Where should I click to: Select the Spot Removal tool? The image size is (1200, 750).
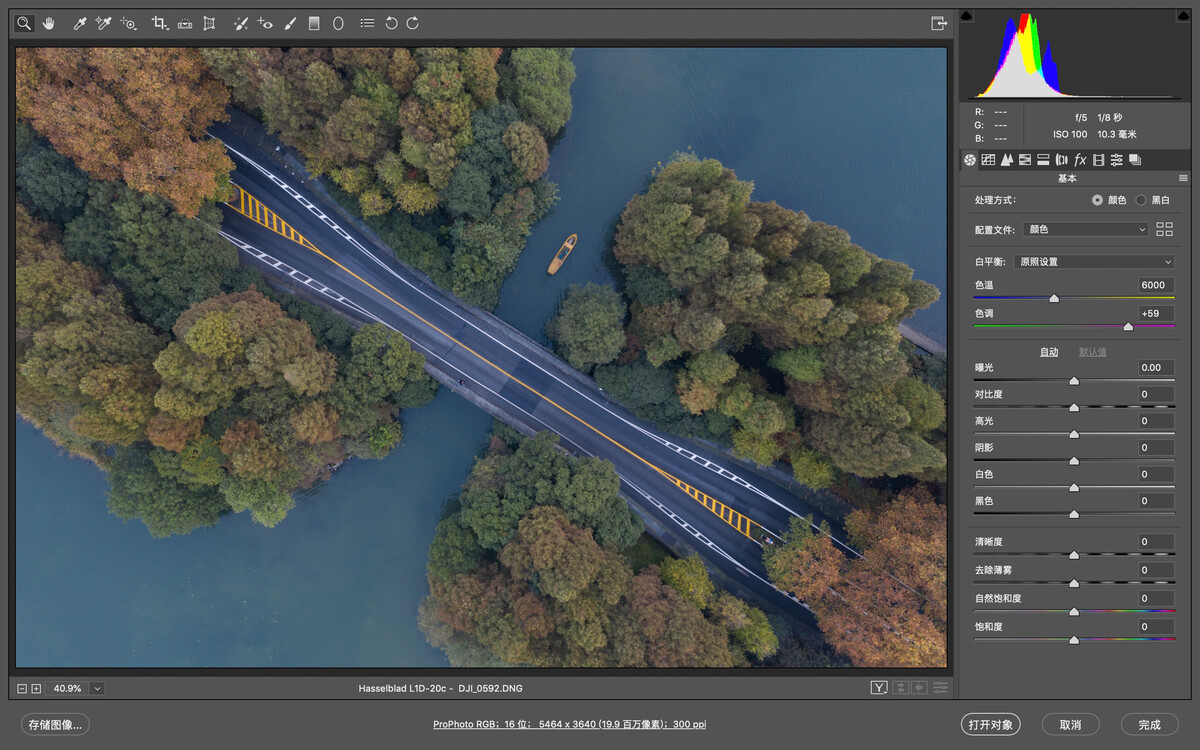click(x=241, y=22)
